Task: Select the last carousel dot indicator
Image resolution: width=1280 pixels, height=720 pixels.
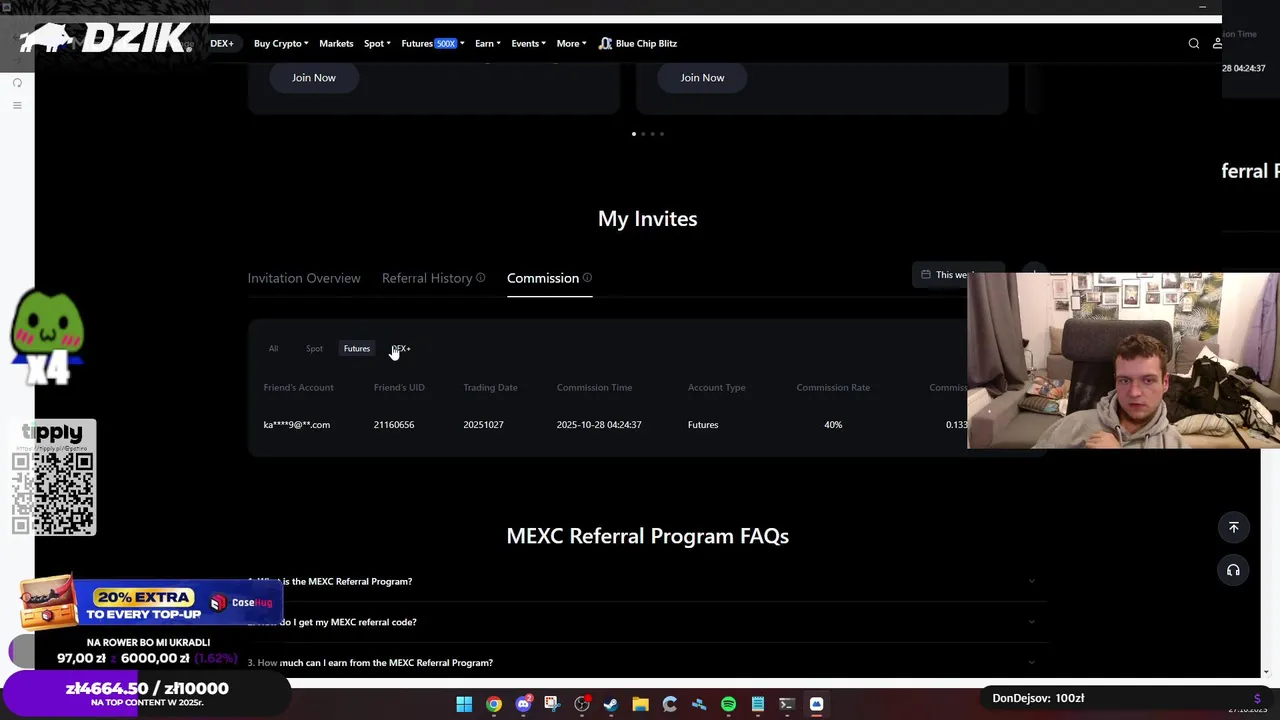Action: point(662,134)
